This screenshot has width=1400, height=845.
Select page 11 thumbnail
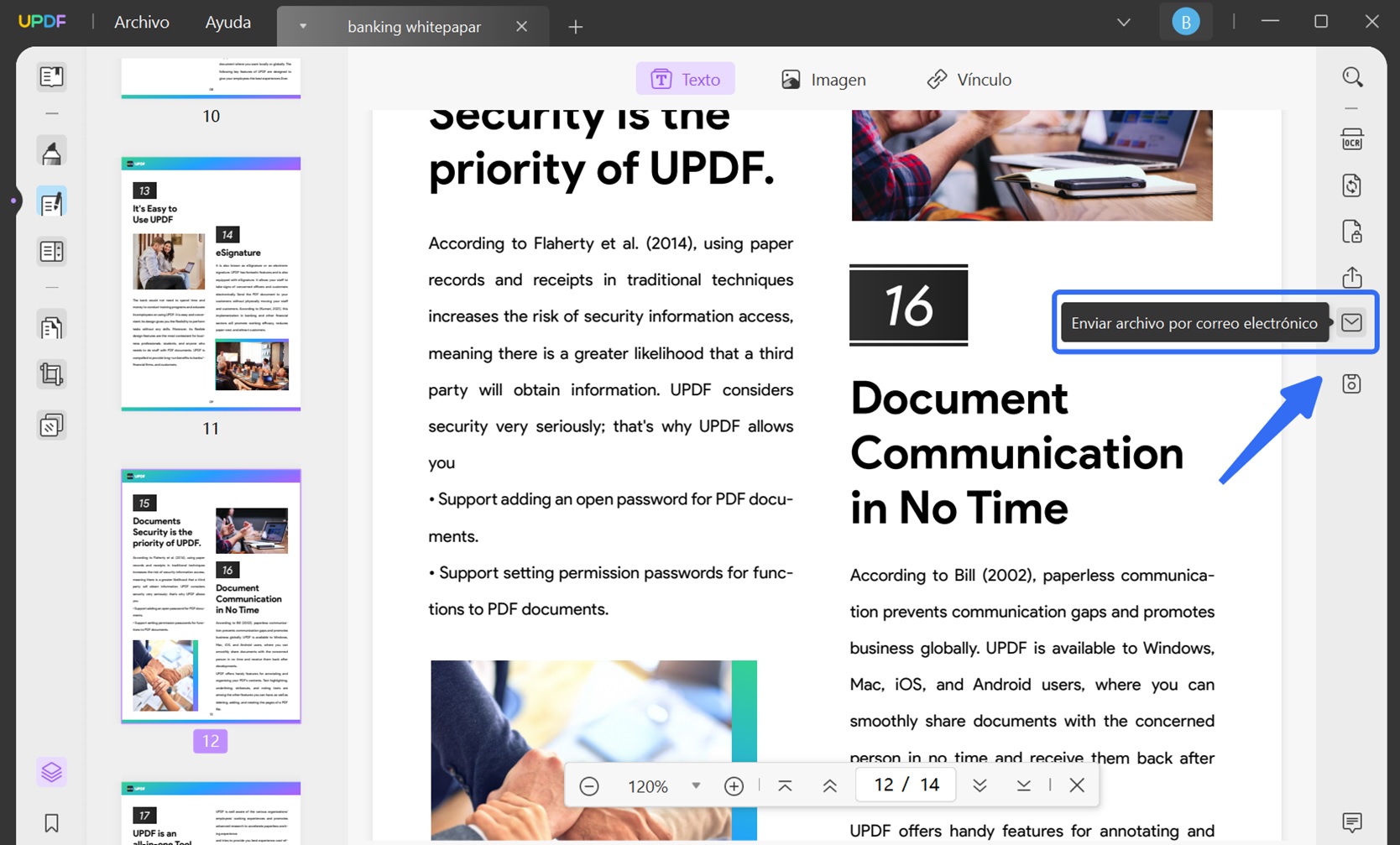[211, 284]
